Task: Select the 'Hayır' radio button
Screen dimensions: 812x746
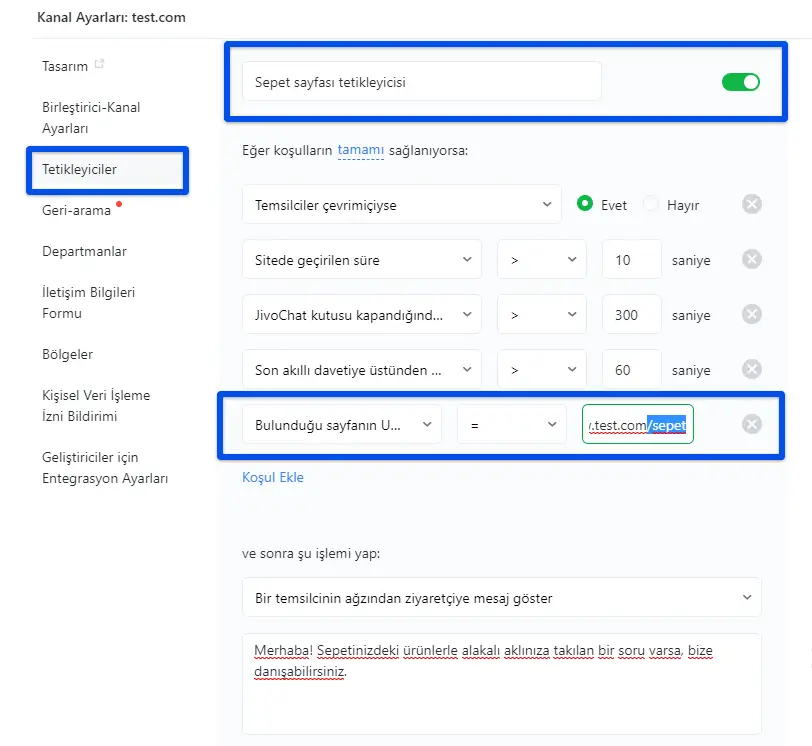Action: (x=651, y=205)
